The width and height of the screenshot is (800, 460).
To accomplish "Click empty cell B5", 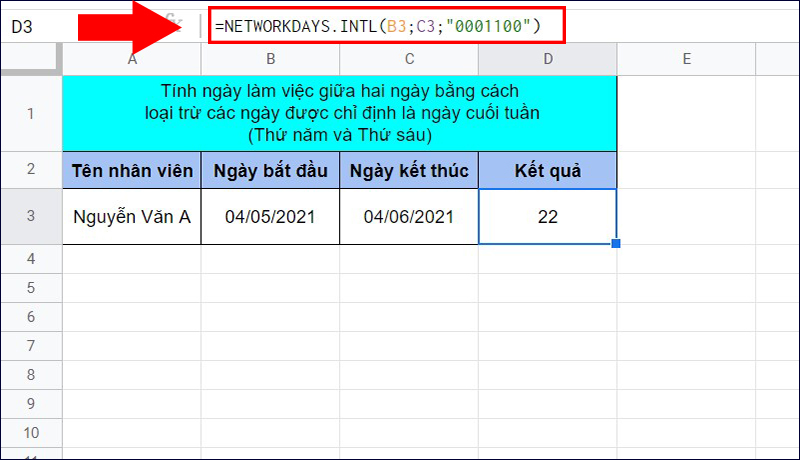I will click(270, 288).
